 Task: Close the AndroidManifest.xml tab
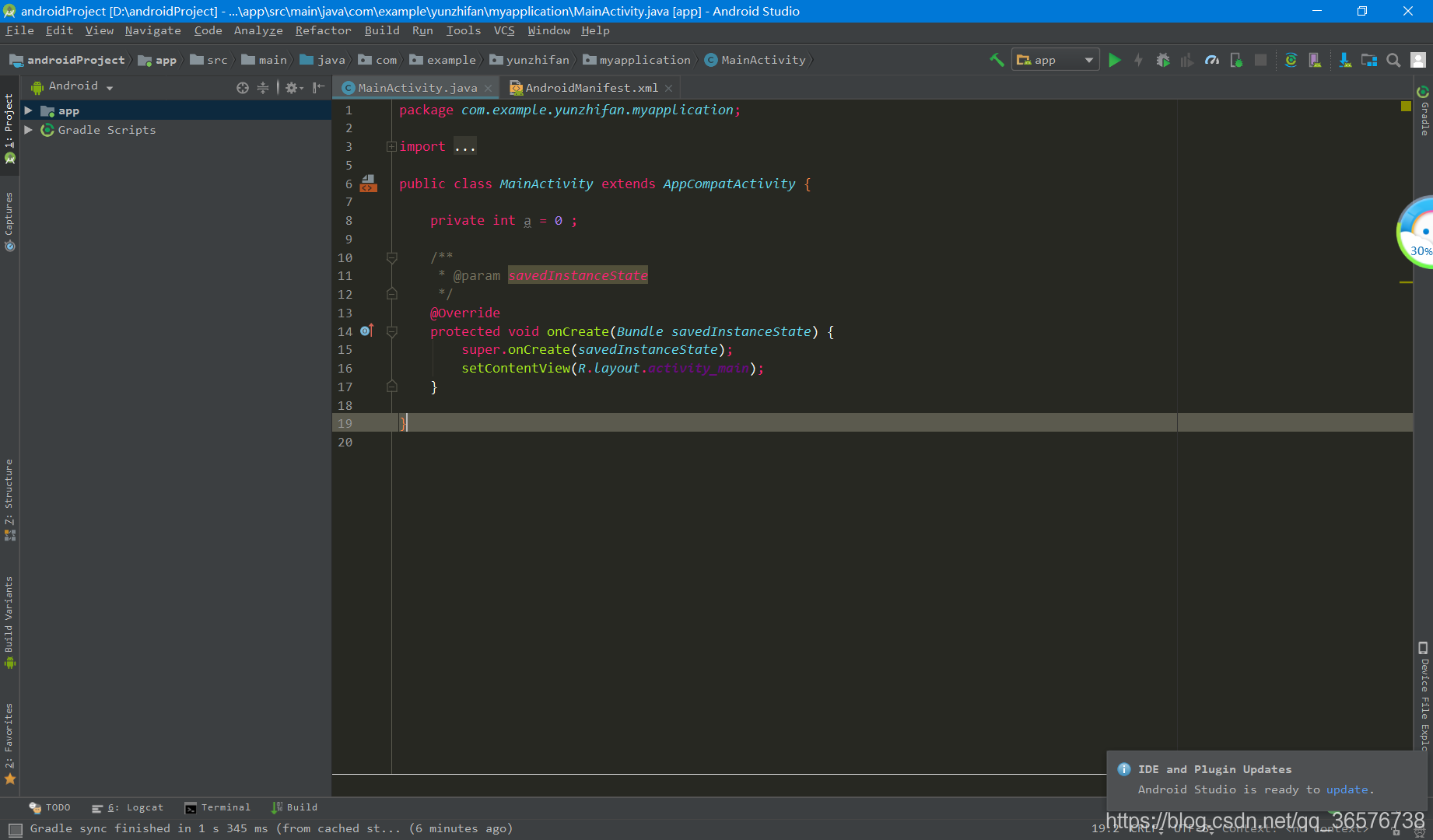click(668, 88)
